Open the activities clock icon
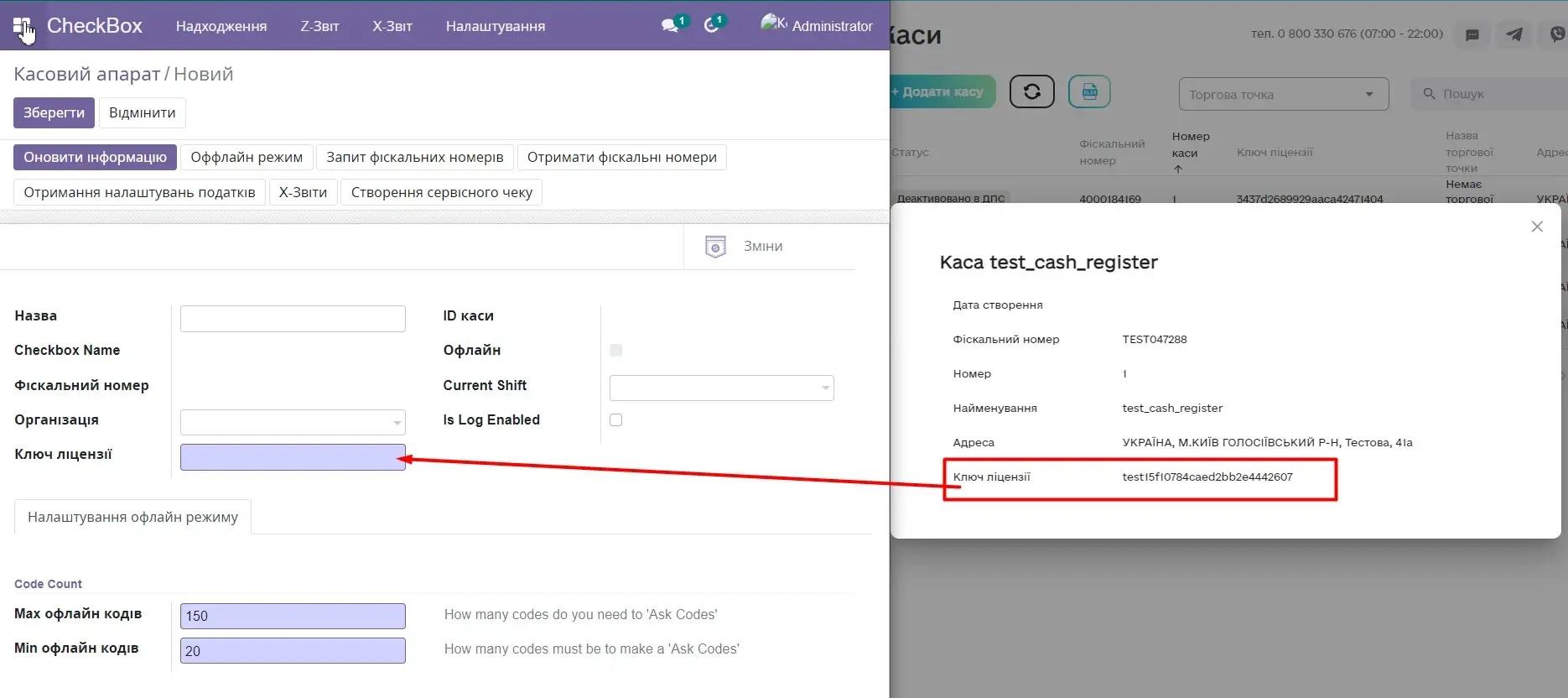1568x698 pixels. (x=712, y=26)
